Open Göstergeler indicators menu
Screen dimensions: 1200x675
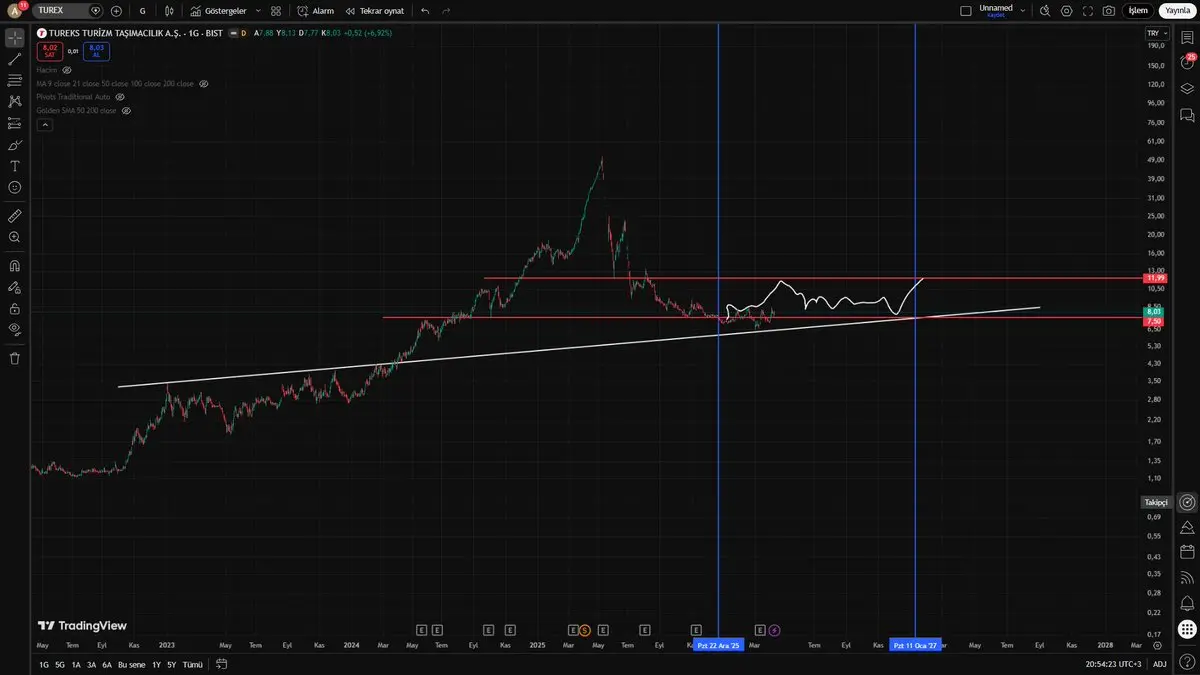(218, 10)
